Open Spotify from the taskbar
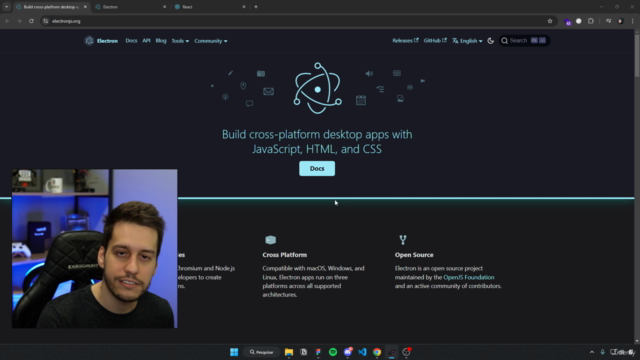This screenshot has width=640, height=360. pyautogui.click(x=333, y=352)
